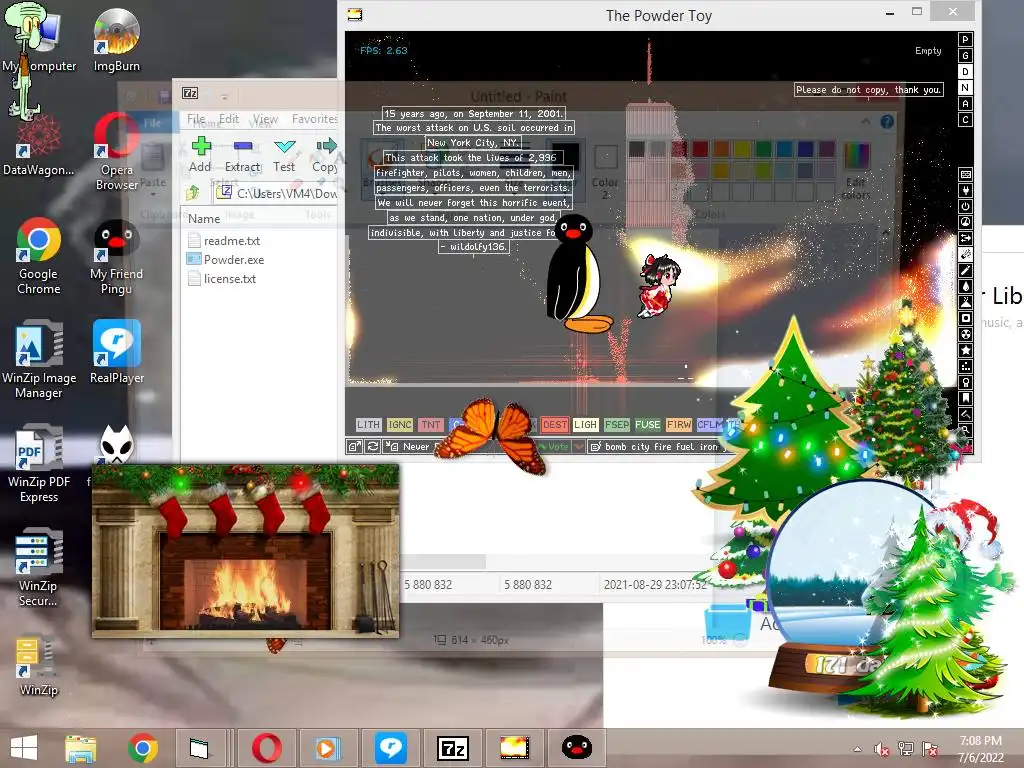
Task: Toggle the P option in Powder Toy
Action: pyautogui.click(x=965, y=39)
